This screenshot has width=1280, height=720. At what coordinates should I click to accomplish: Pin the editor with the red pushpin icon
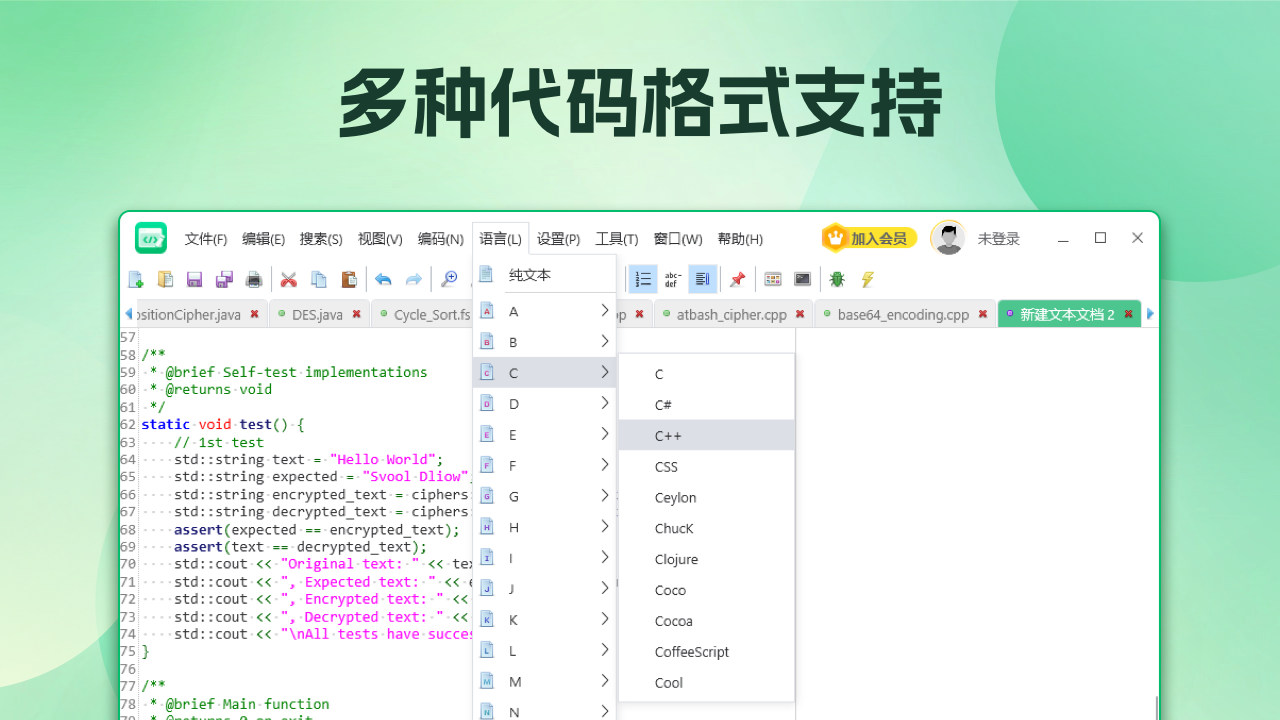pos(737,279)
